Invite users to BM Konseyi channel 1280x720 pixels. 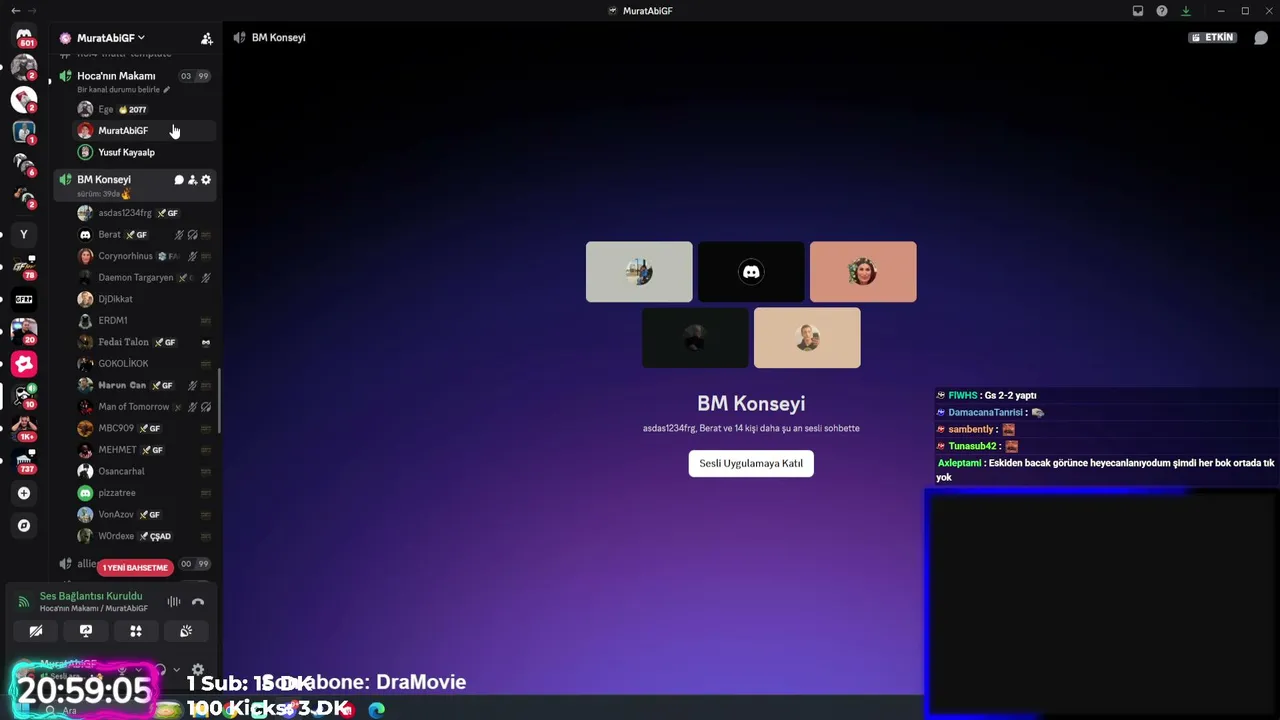click(193, 180)
